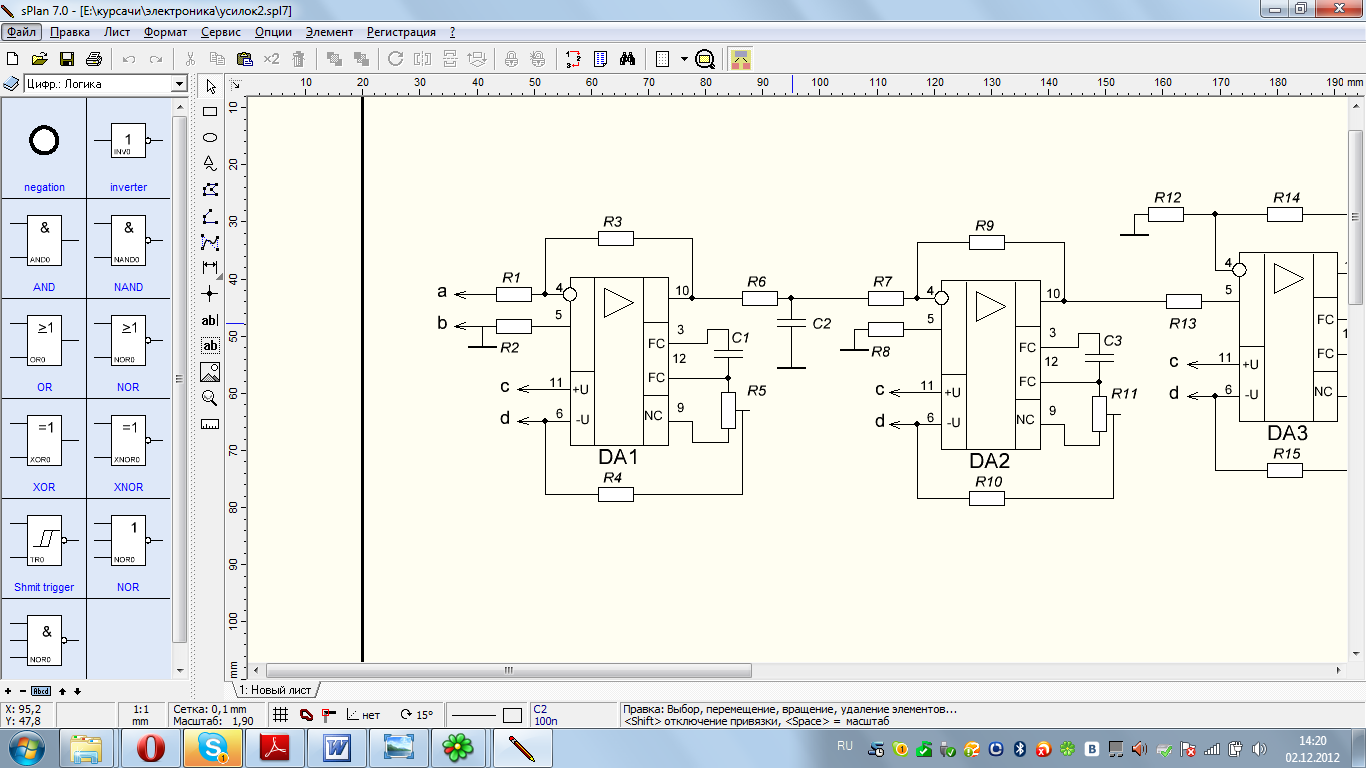Open the Сервис menu

click(220, 31)
